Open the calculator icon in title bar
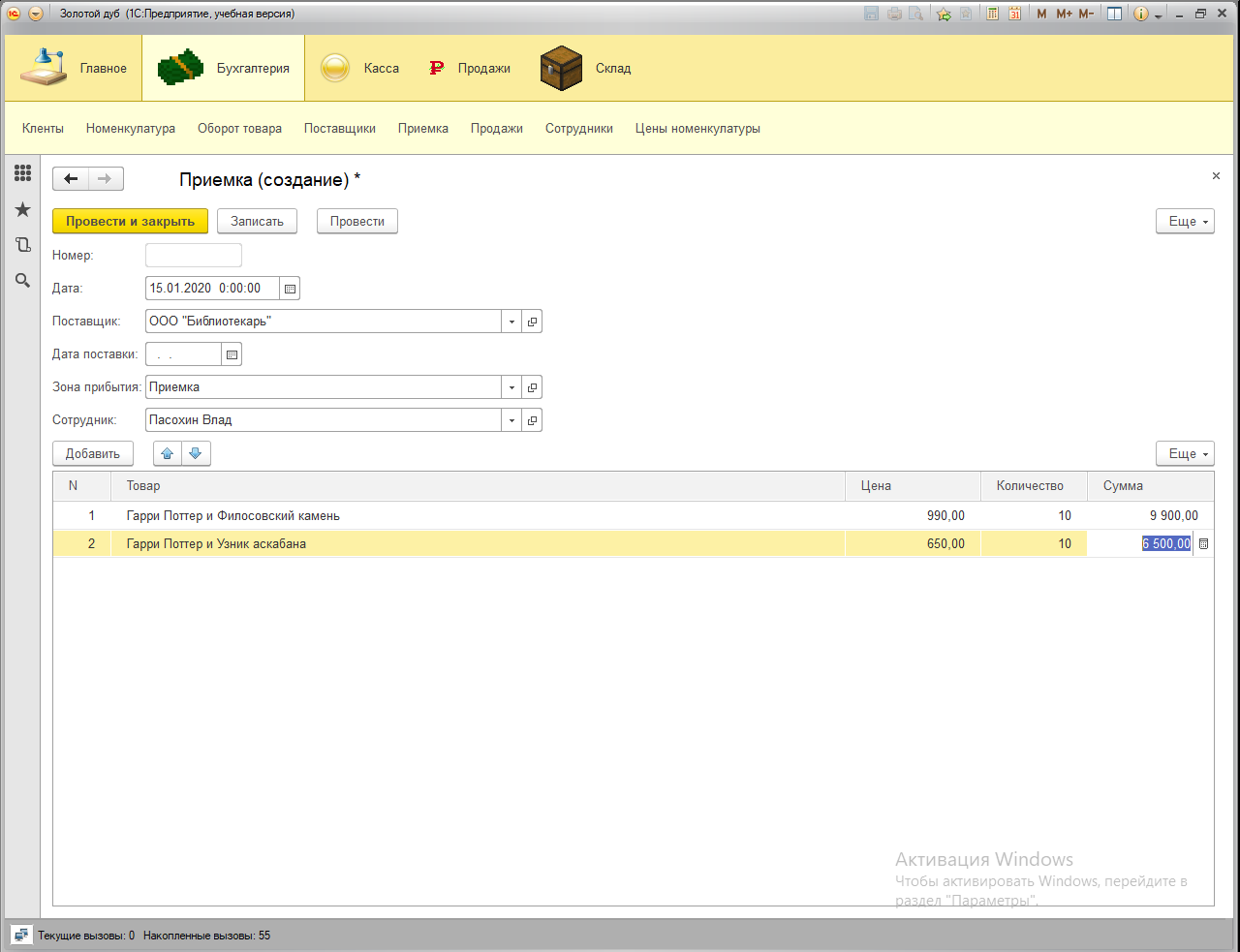 992,14
